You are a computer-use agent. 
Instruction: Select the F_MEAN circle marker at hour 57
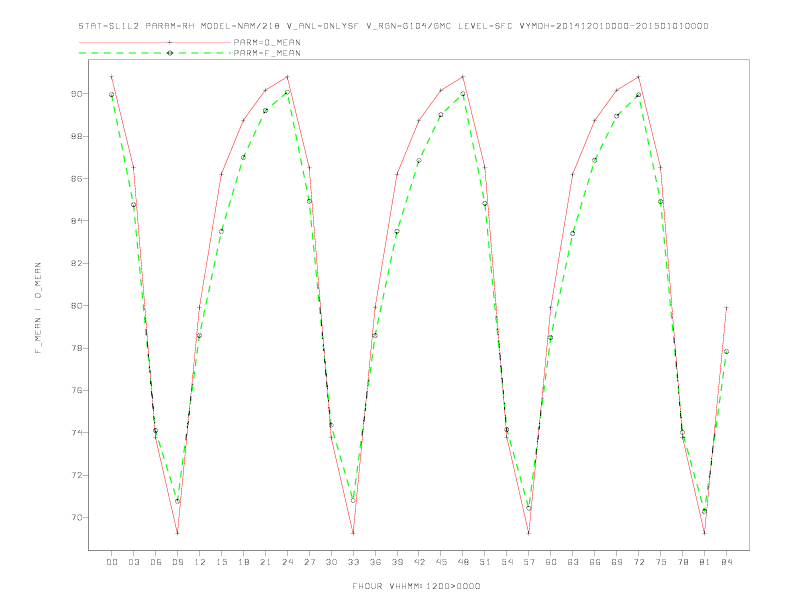(x=529, y=508)
